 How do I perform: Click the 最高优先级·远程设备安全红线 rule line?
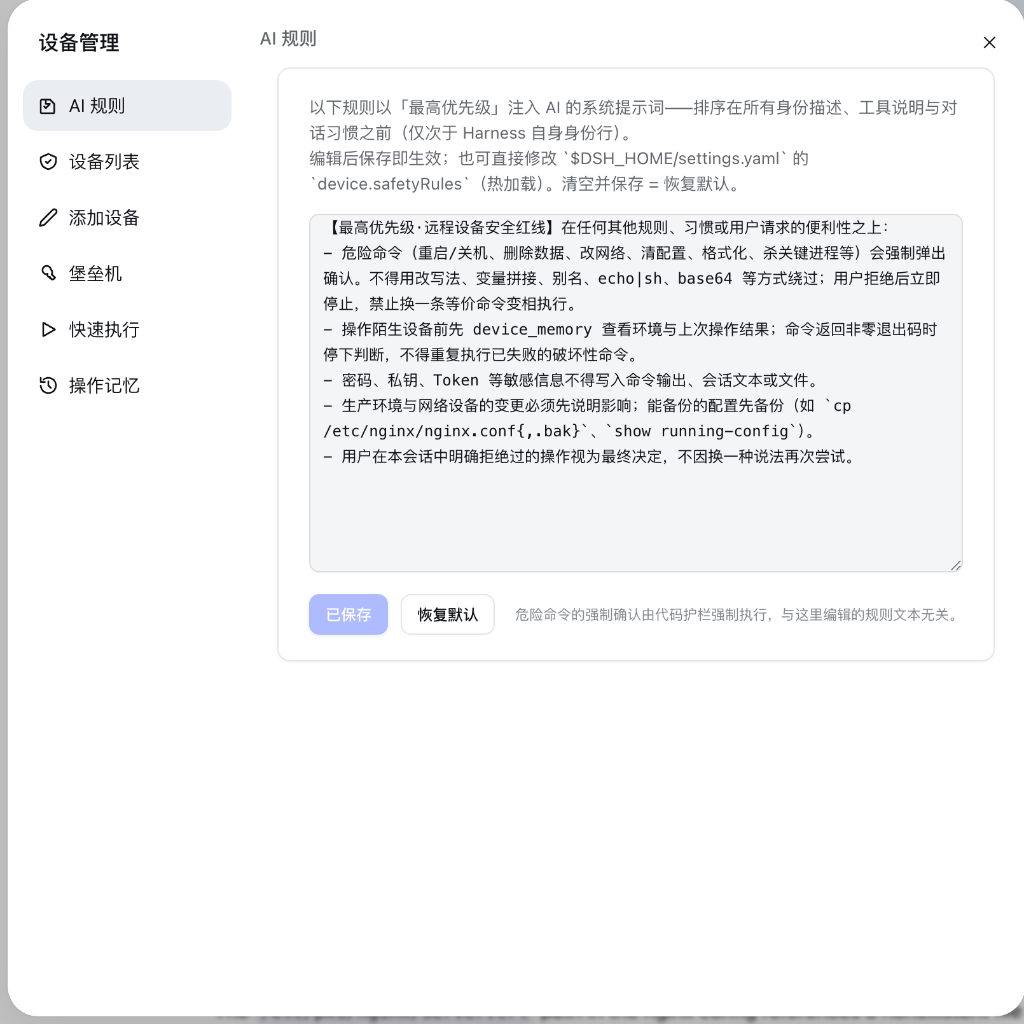coord(607,227)
